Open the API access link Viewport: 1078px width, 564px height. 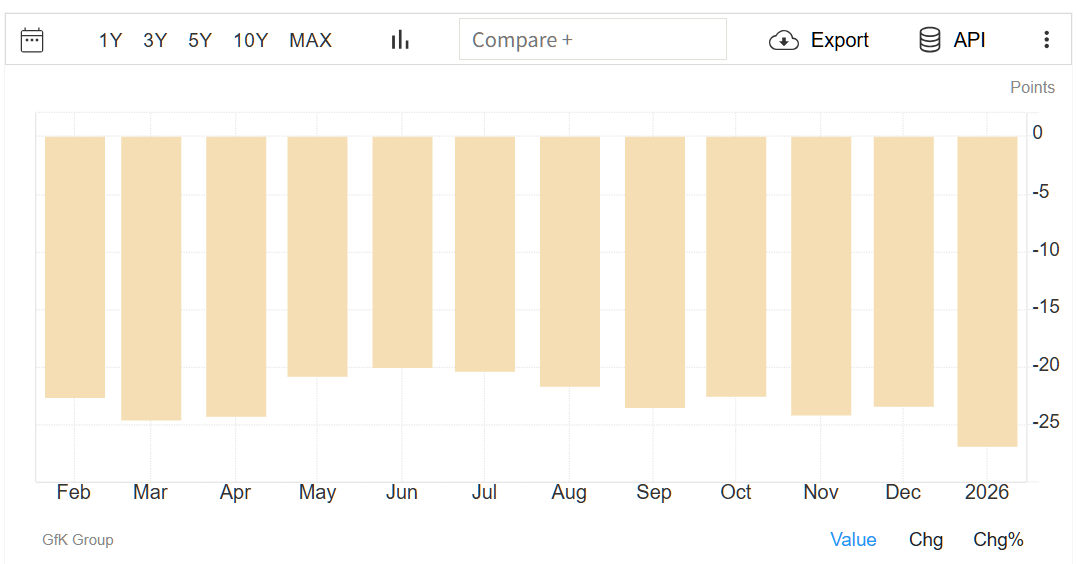coord(969,40)
